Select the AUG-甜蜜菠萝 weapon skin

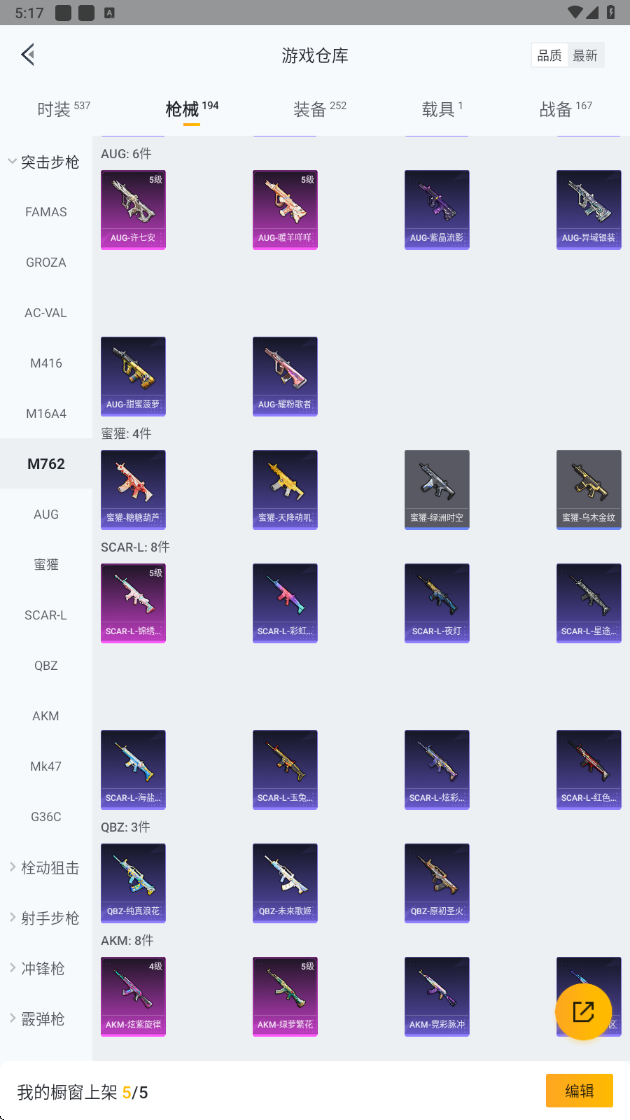[x=133, y=376]
